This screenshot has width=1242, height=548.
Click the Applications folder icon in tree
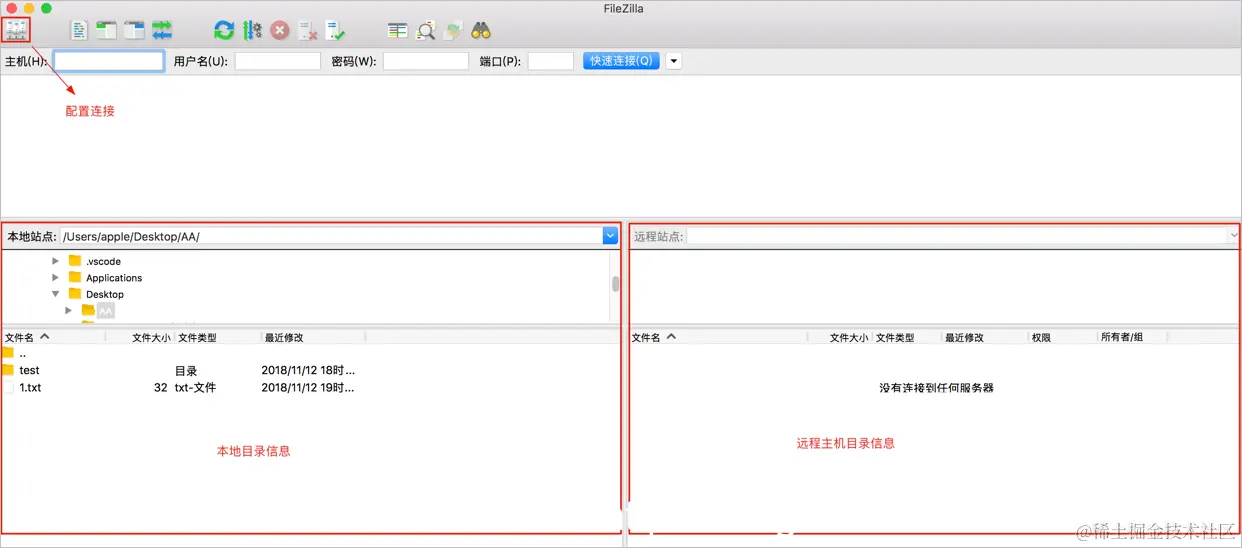pyautogui.click(x=75, y=278)
